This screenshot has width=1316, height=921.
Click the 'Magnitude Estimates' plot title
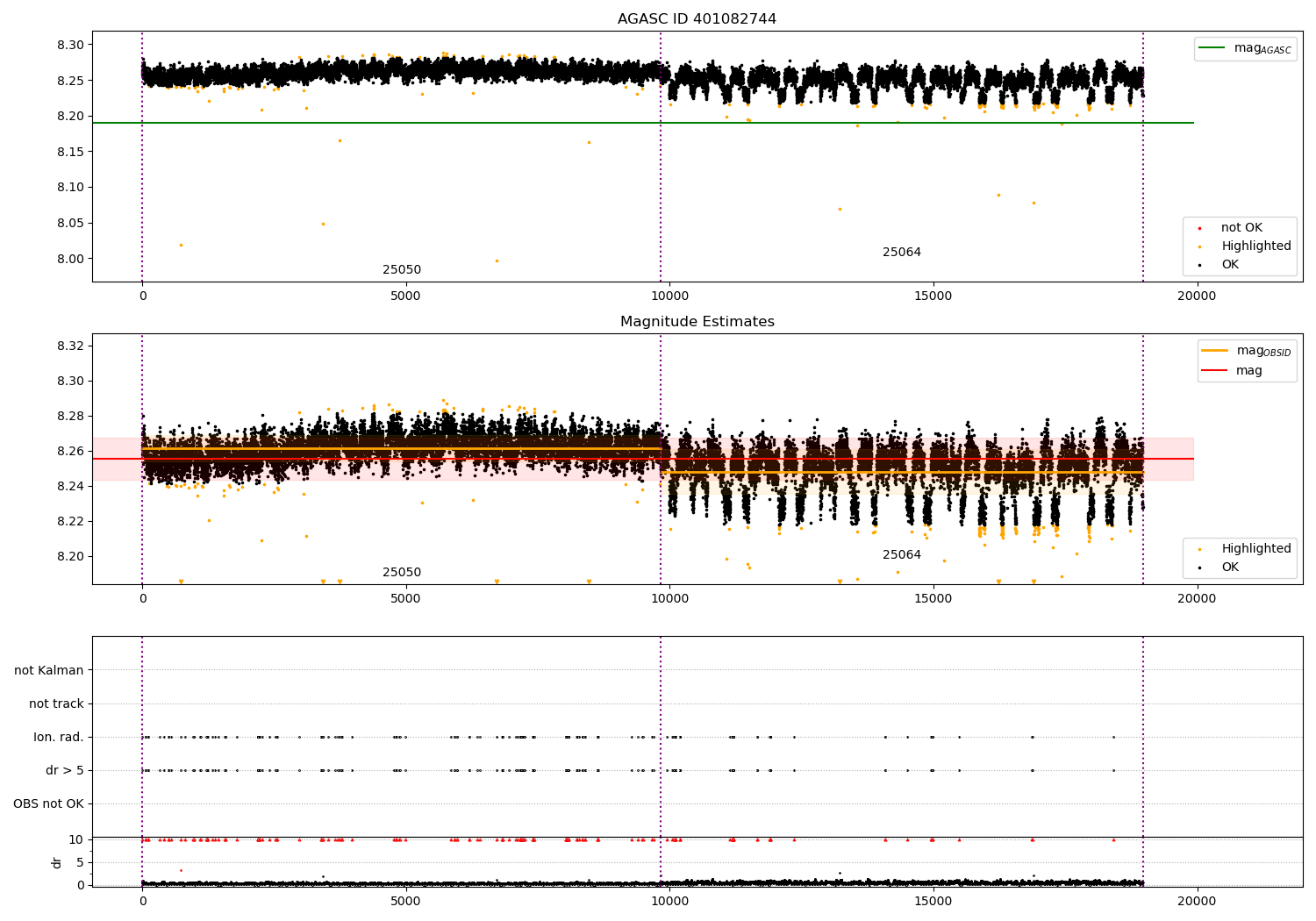pyautogui.click(x=697, y=322)
